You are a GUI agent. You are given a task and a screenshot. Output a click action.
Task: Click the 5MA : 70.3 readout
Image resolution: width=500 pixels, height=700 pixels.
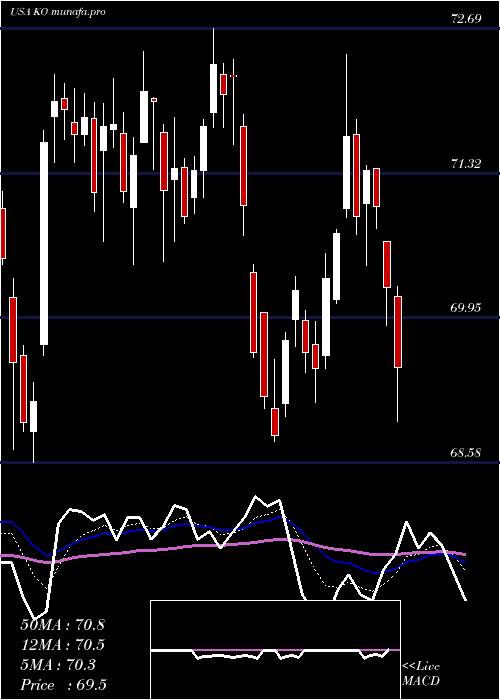58,665
